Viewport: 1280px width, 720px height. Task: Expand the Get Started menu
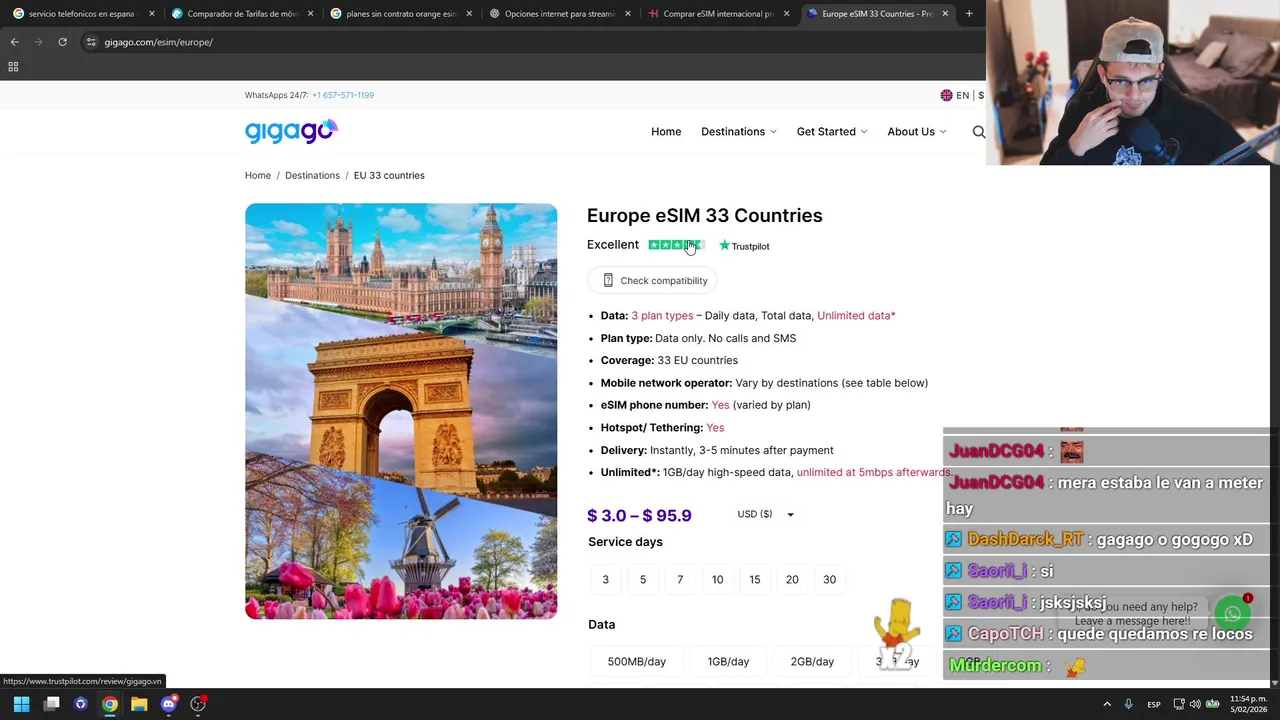tap(832, 132)
